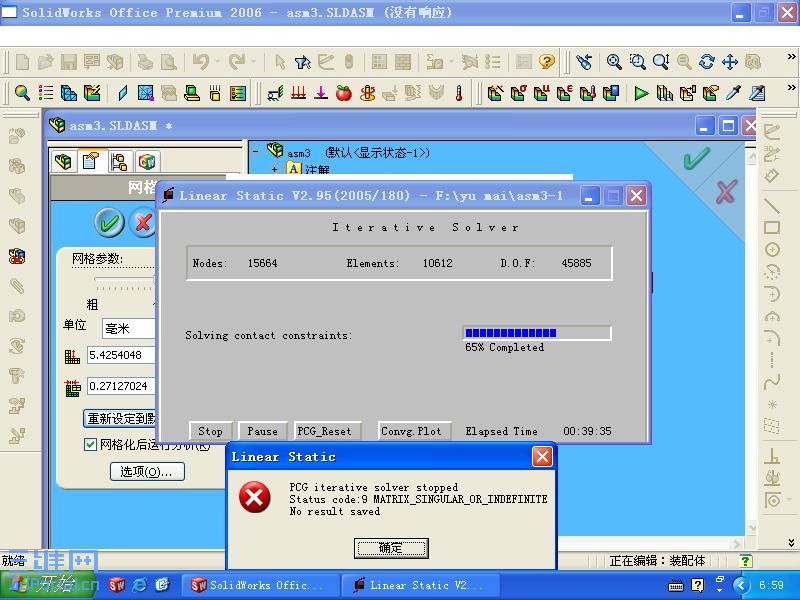Click the Zoom to Fit magnifier icon
This screenshot has height=600, width=800.
614,62
